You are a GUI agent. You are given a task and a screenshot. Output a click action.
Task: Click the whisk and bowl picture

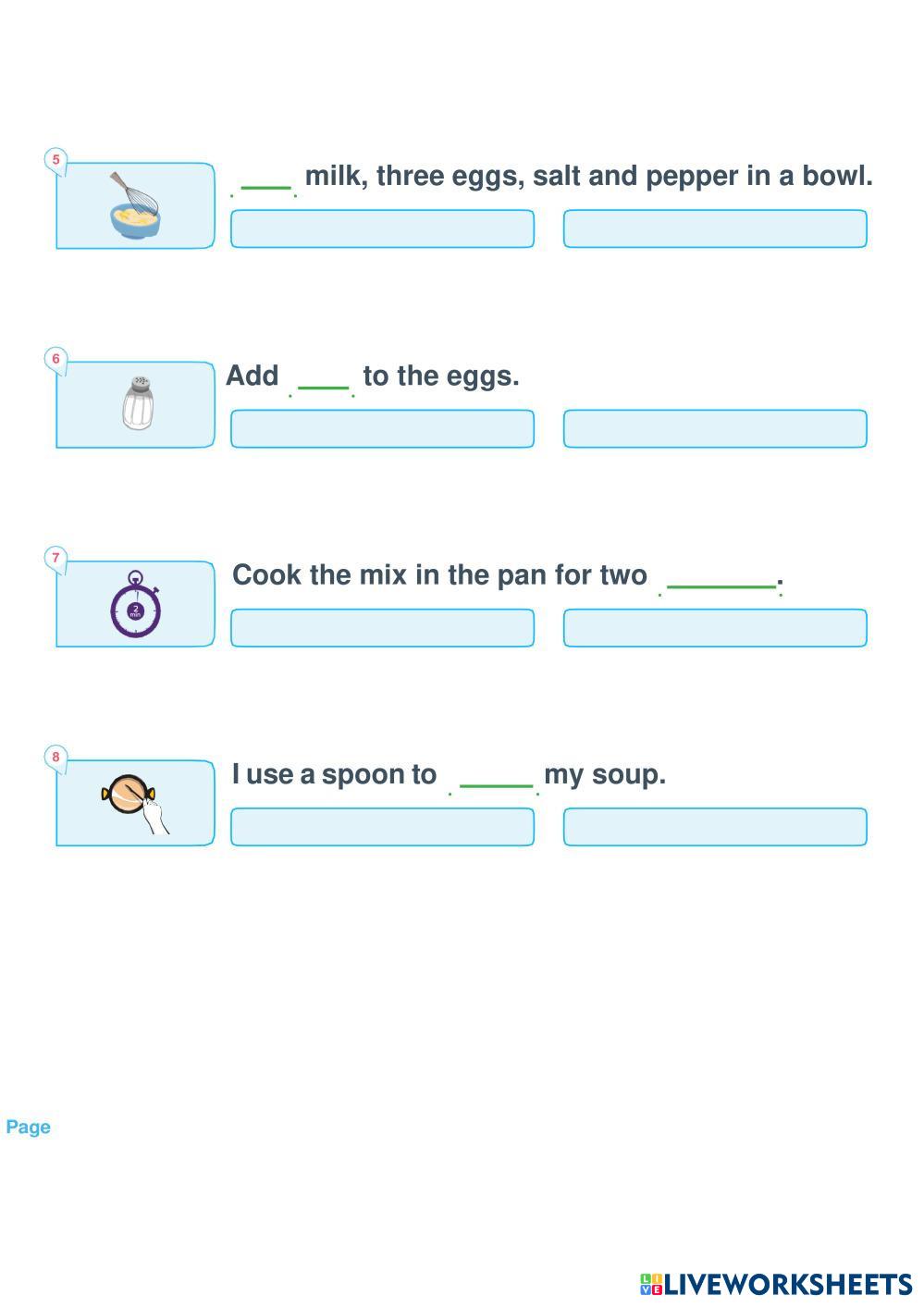135,206
